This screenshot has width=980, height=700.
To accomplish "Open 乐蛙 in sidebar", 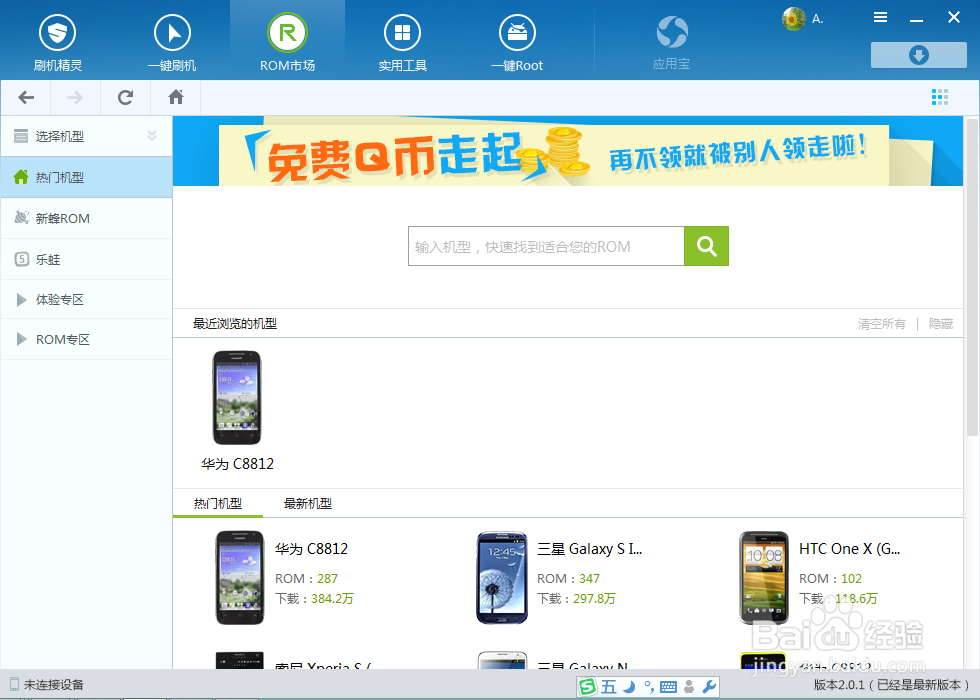I will (86, 259).
